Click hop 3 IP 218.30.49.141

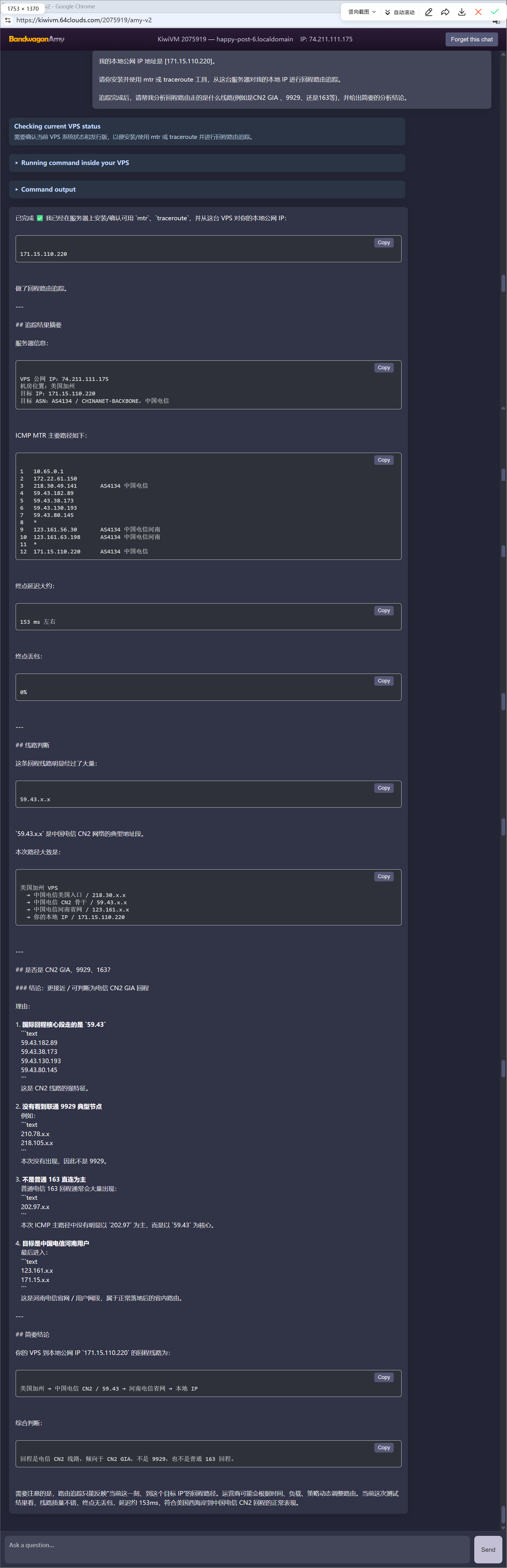point(55,486)
